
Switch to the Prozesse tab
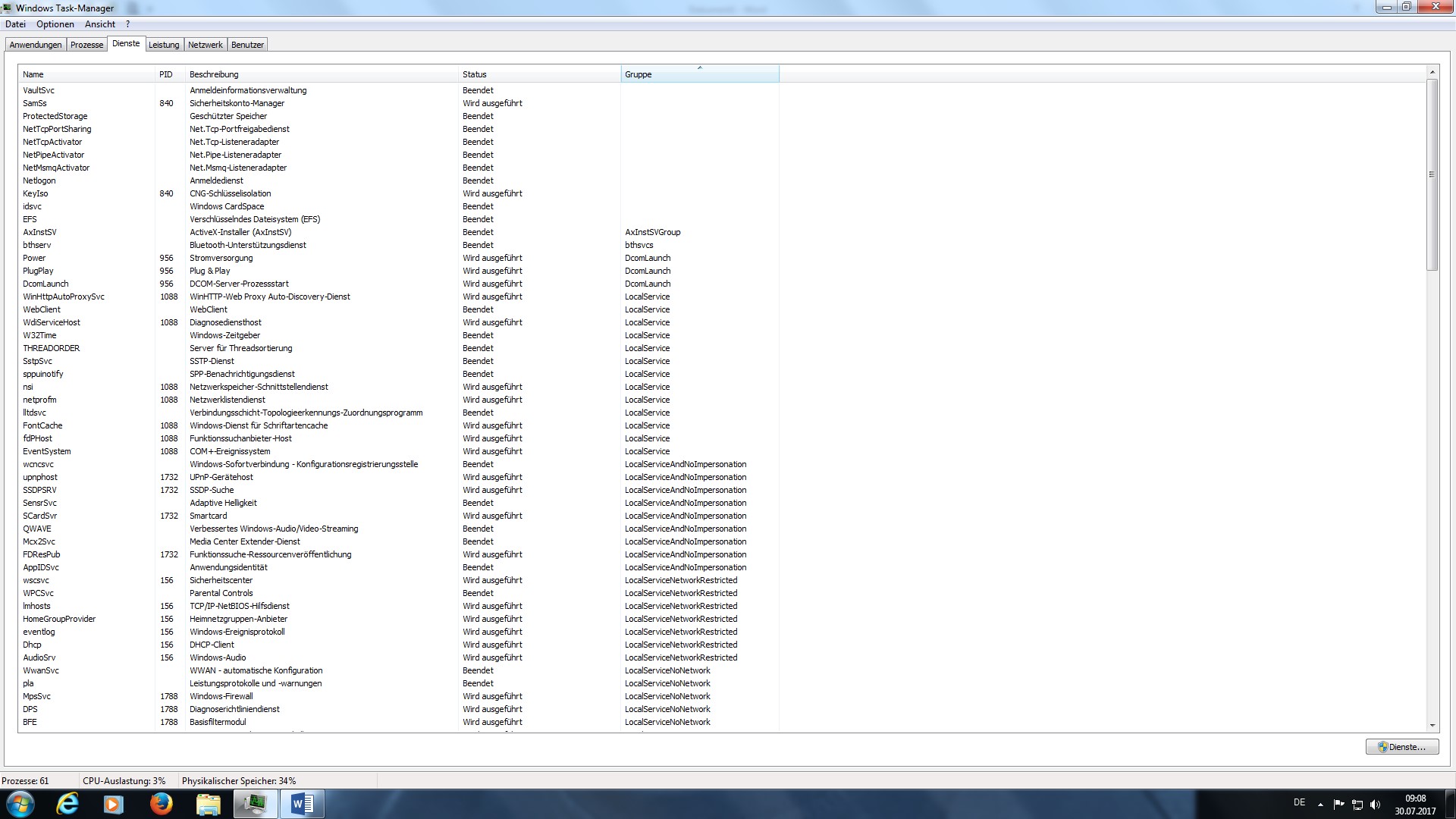(86, 45)
